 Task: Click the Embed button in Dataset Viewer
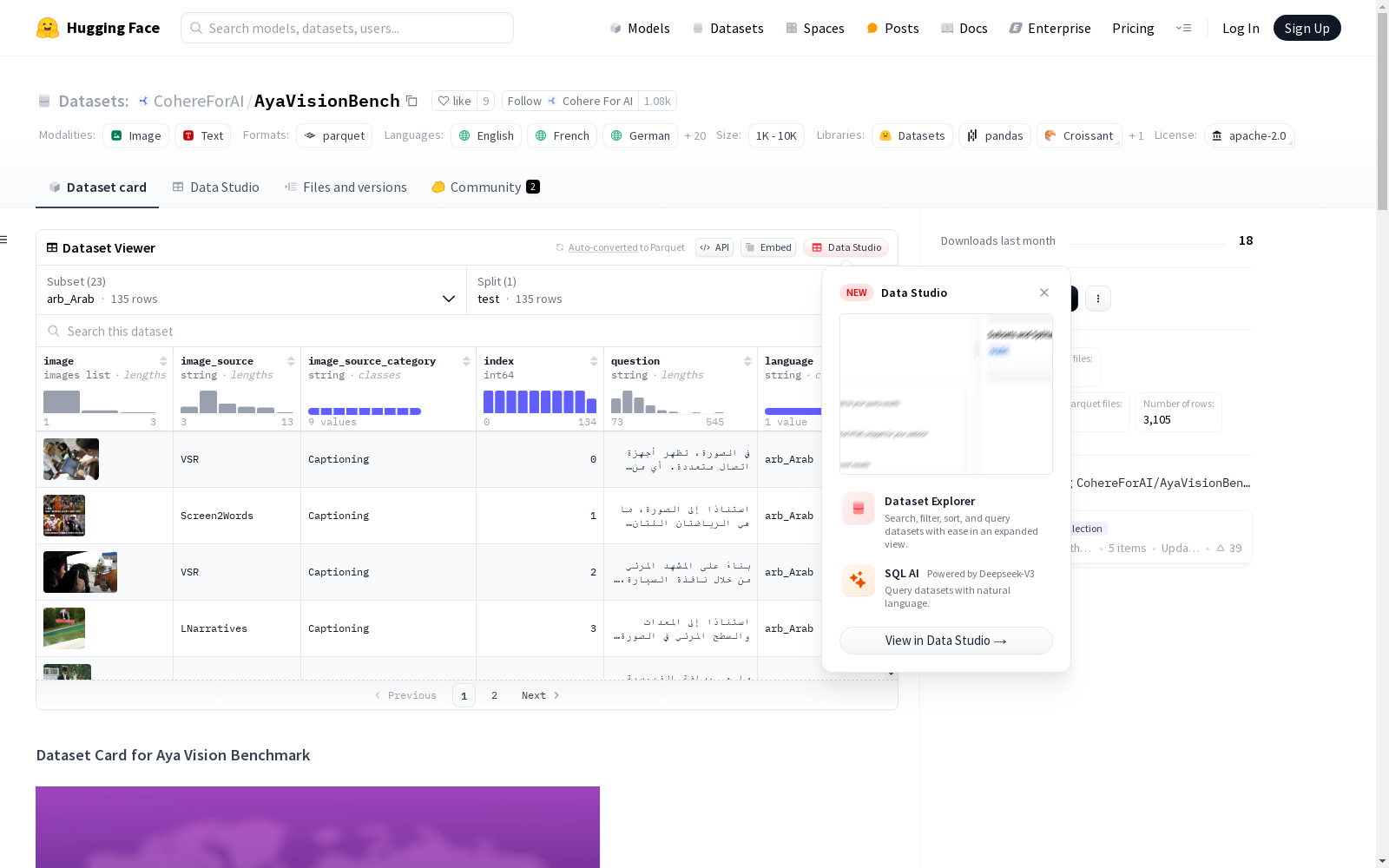768,247
